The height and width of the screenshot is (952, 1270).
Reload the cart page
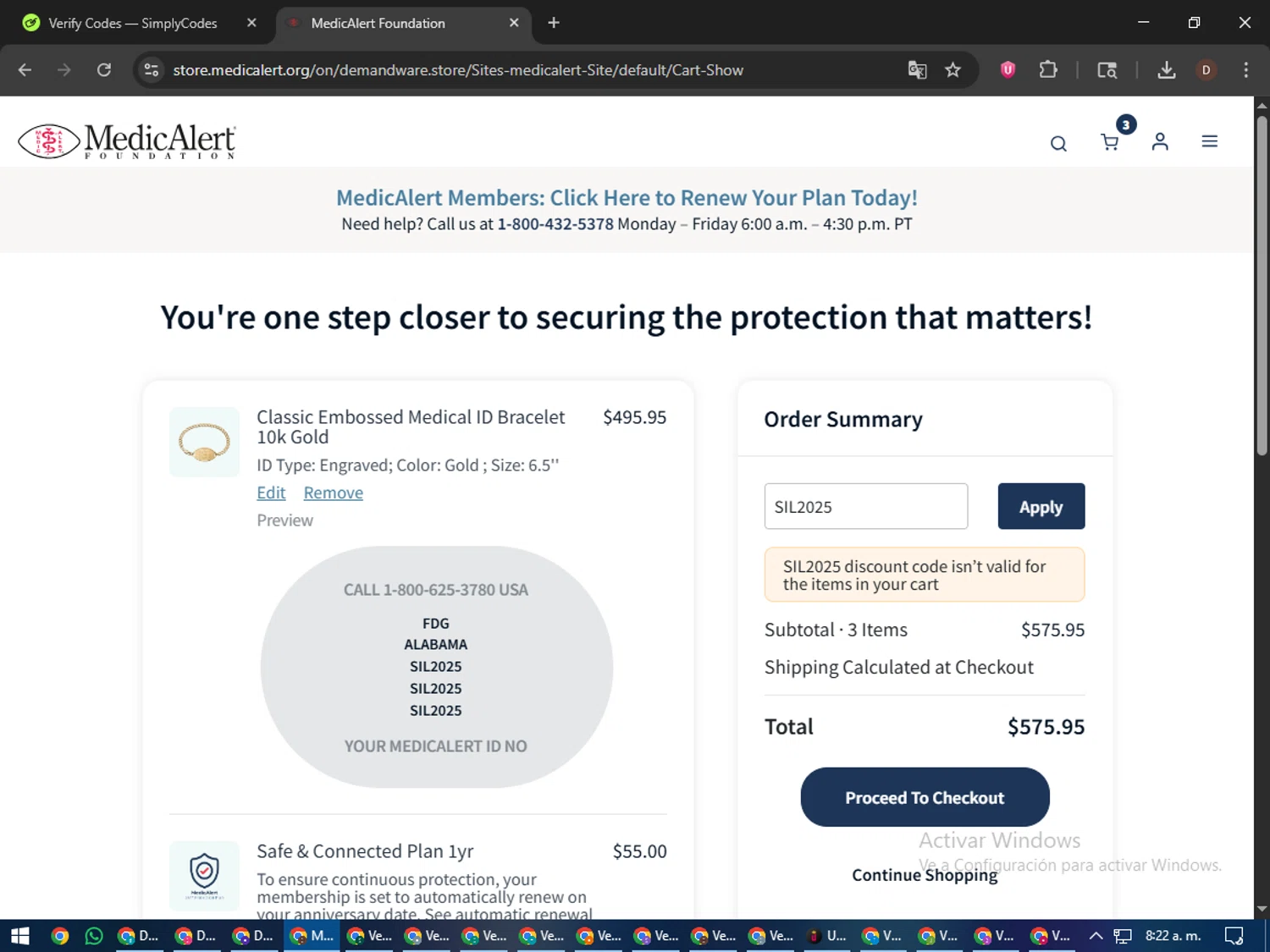[x=104, y=70]
